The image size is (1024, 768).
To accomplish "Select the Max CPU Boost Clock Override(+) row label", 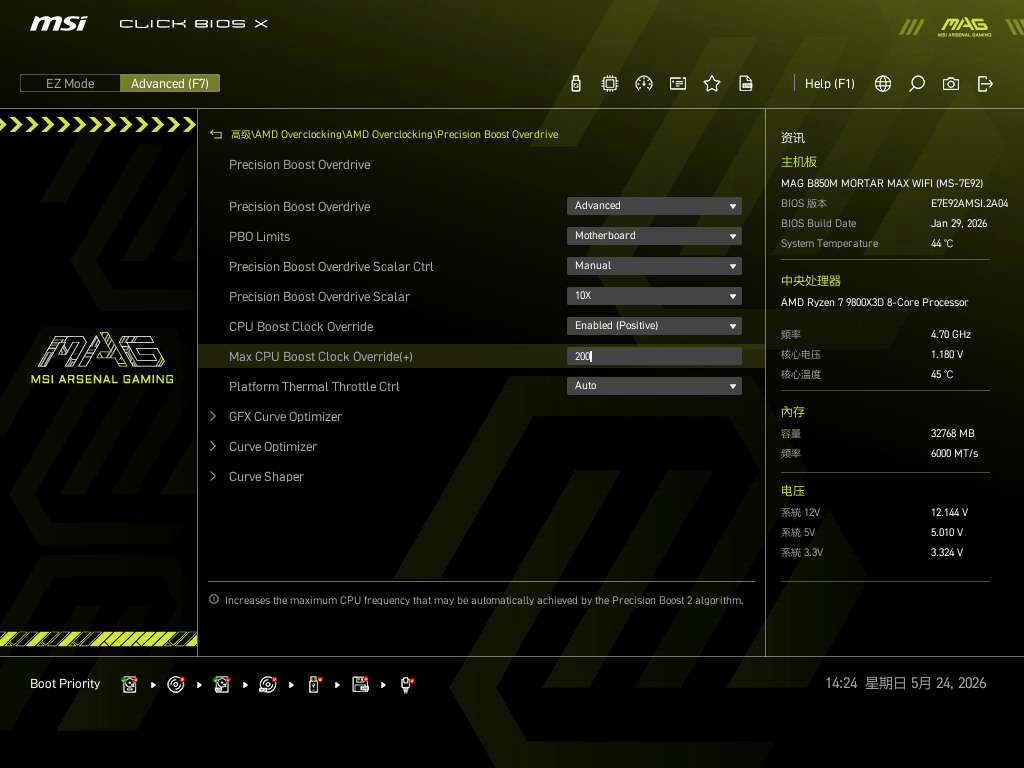I will coord(321,357).
